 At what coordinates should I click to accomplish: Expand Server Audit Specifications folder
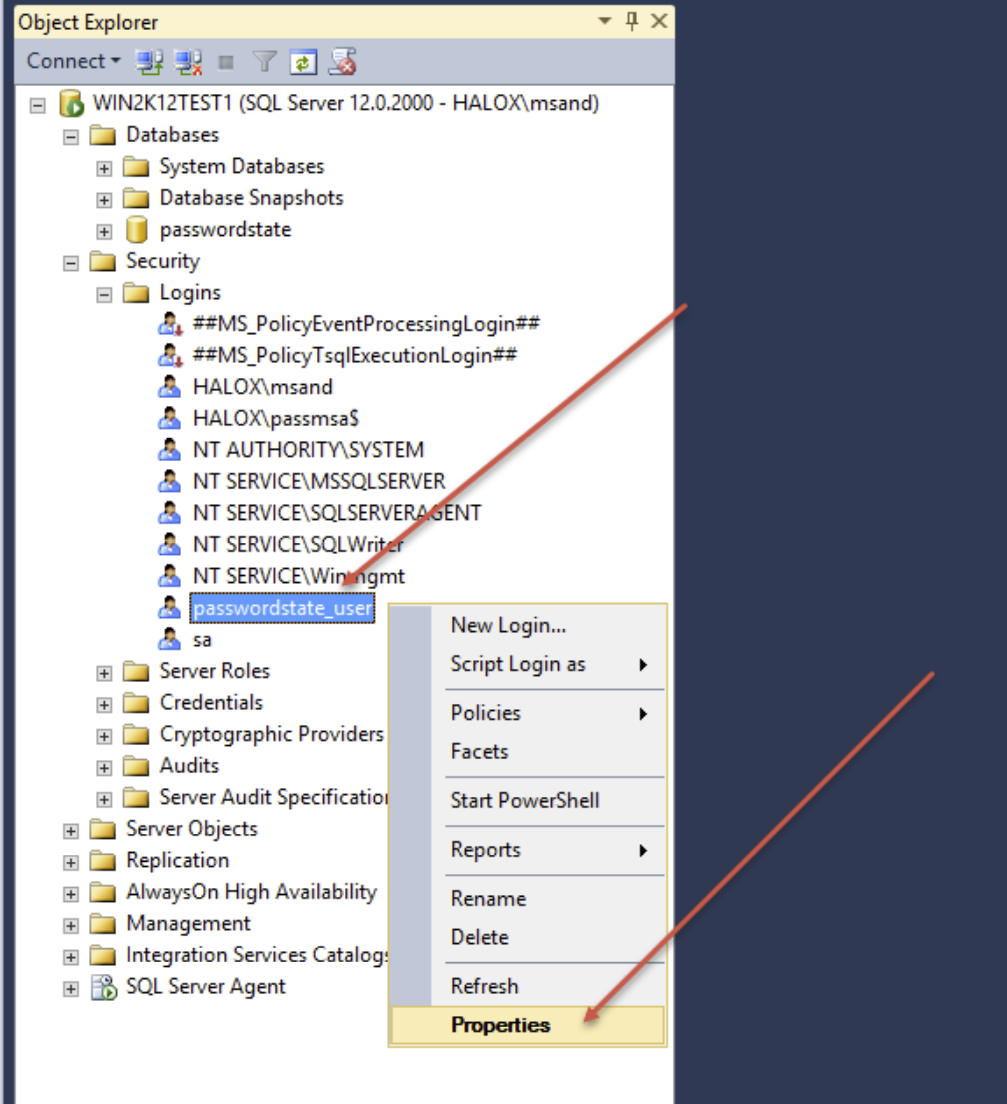pos(104,799)
